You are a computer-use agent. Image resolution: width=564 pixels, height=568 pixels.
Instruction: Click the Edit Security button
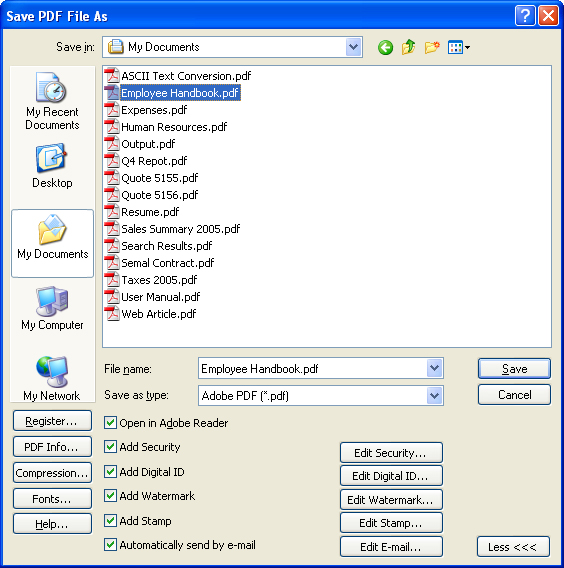coord(391,452)
